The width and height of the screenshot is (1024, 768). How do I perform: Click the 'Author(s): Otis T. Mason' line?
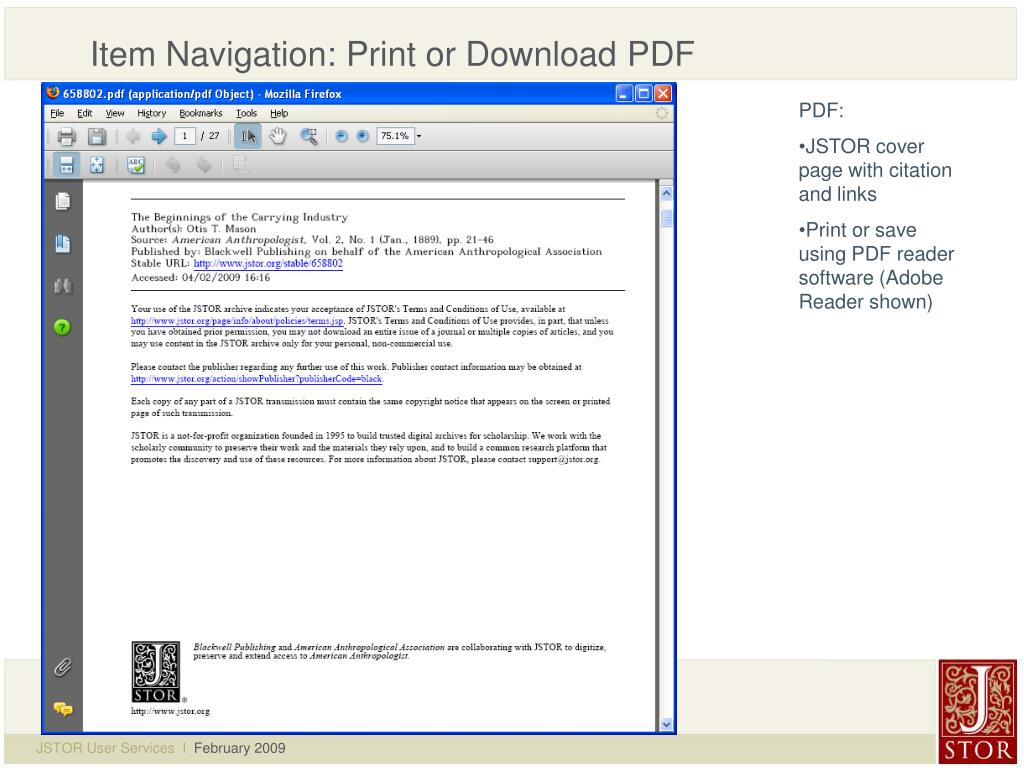pos(193,229)
